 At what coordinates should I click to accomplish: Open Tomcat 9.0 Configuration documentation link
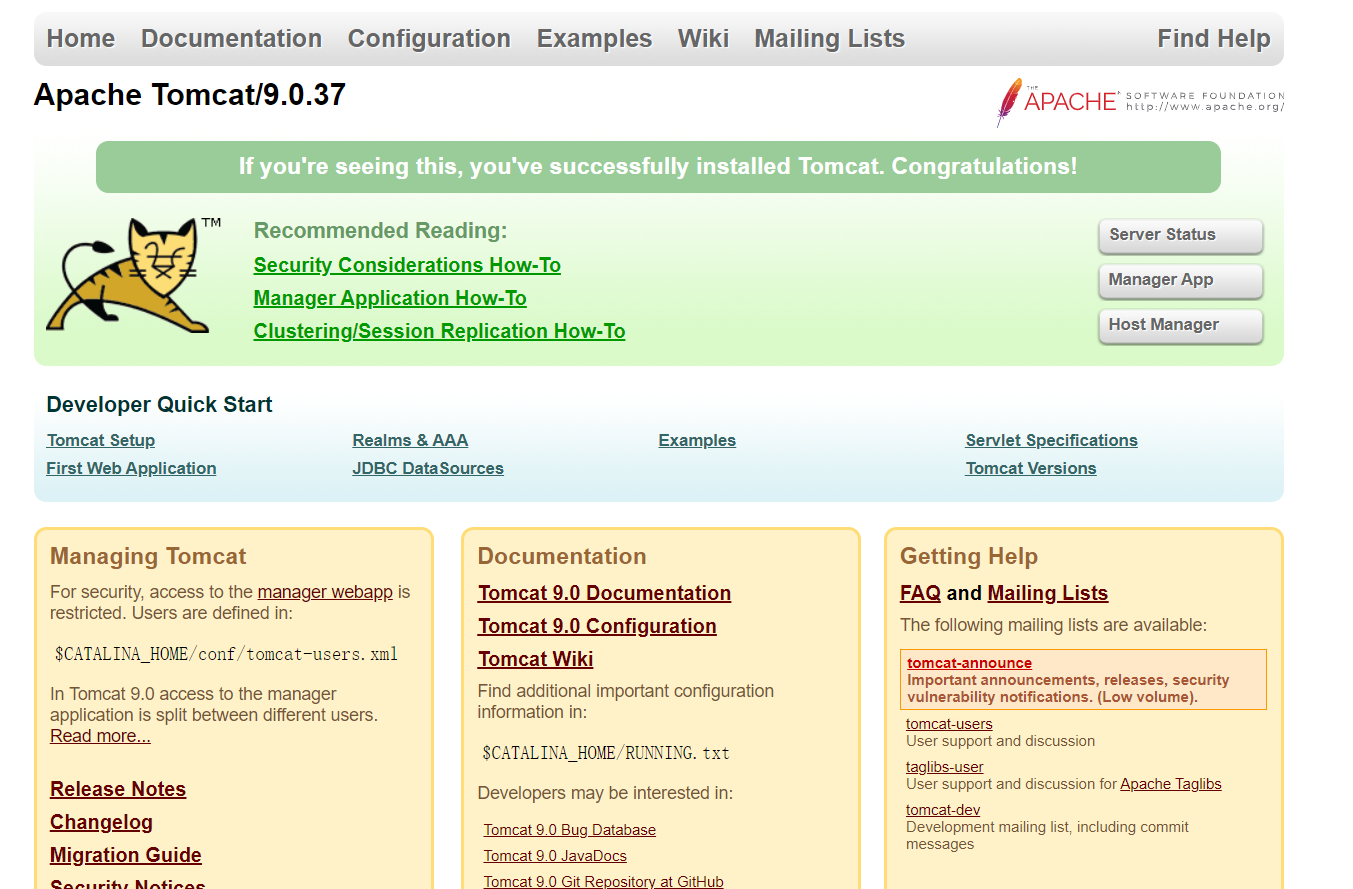coord(597,626)
